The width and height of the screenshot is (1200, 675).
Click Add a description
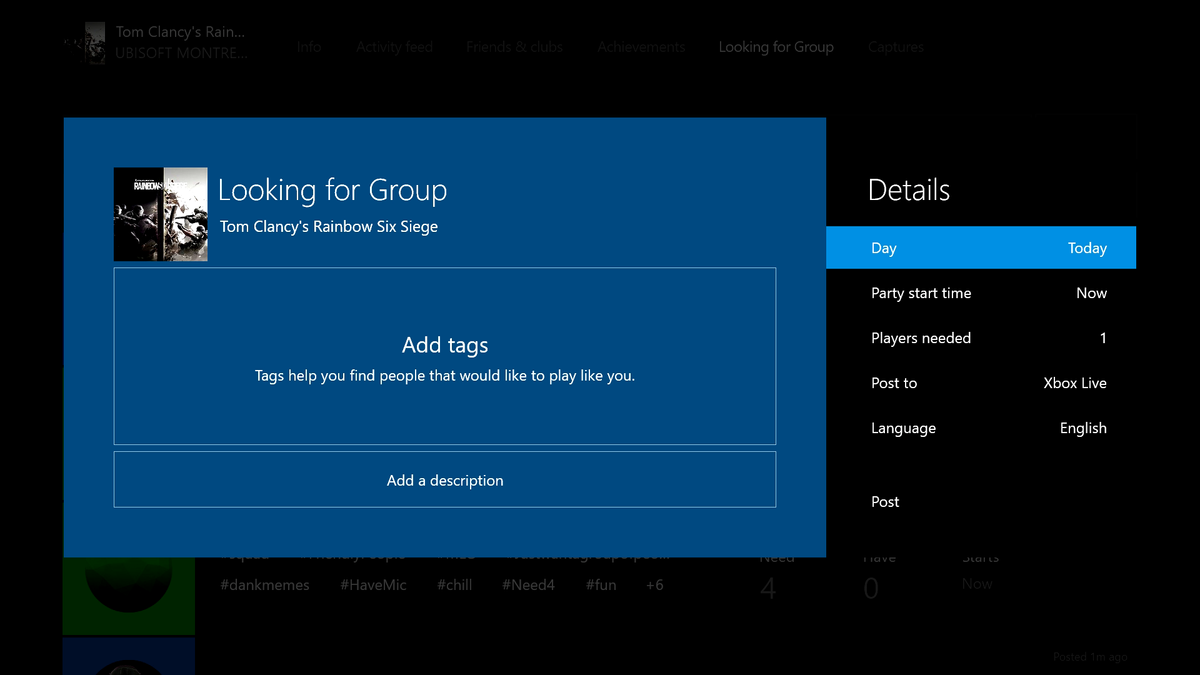click(444, 479)
